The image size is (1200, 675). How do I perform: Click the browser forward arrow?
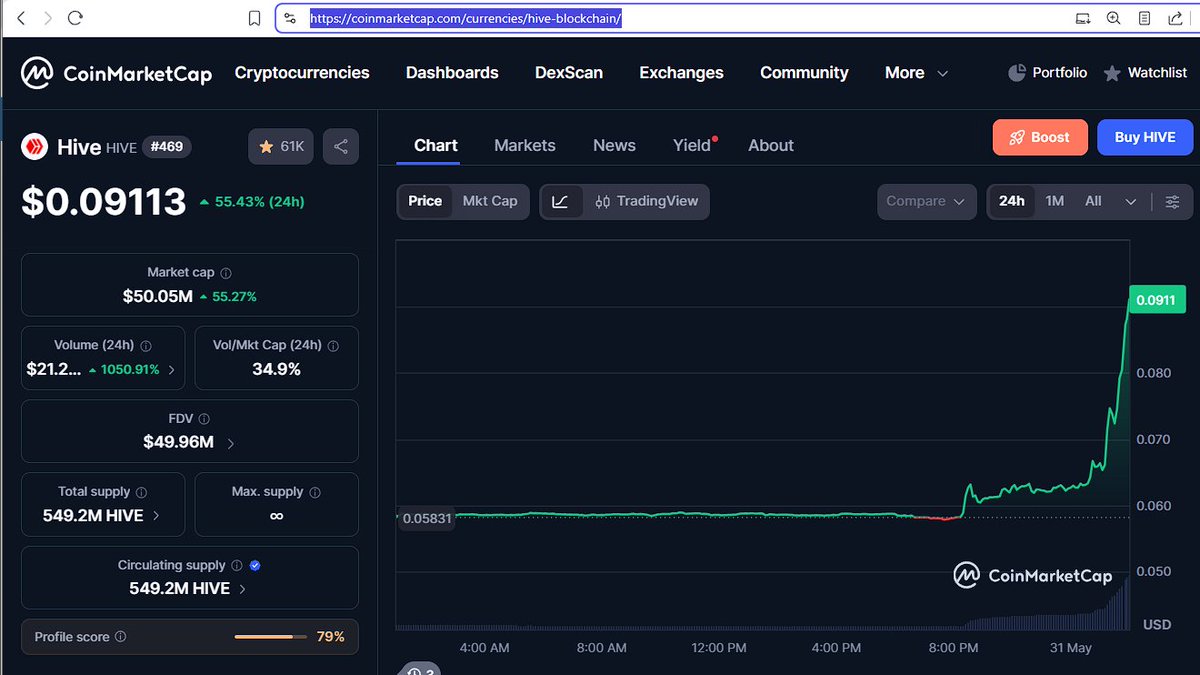point(47,18)
